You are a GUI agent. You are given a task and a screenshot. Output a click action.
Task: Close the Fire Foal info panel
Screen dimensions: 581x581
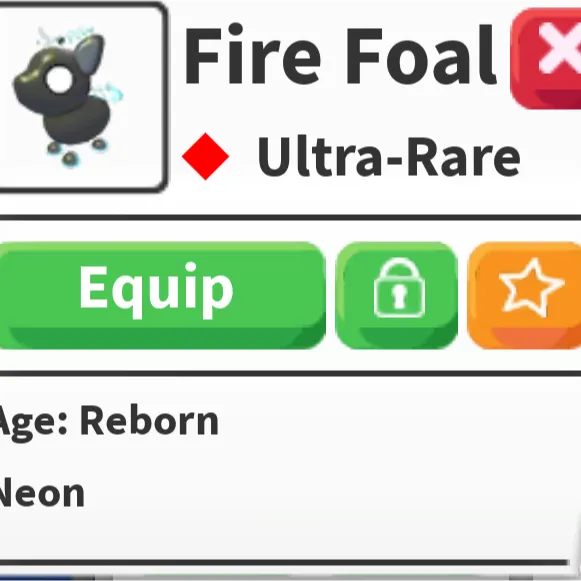pyautogui.click(x=545, y=59)
